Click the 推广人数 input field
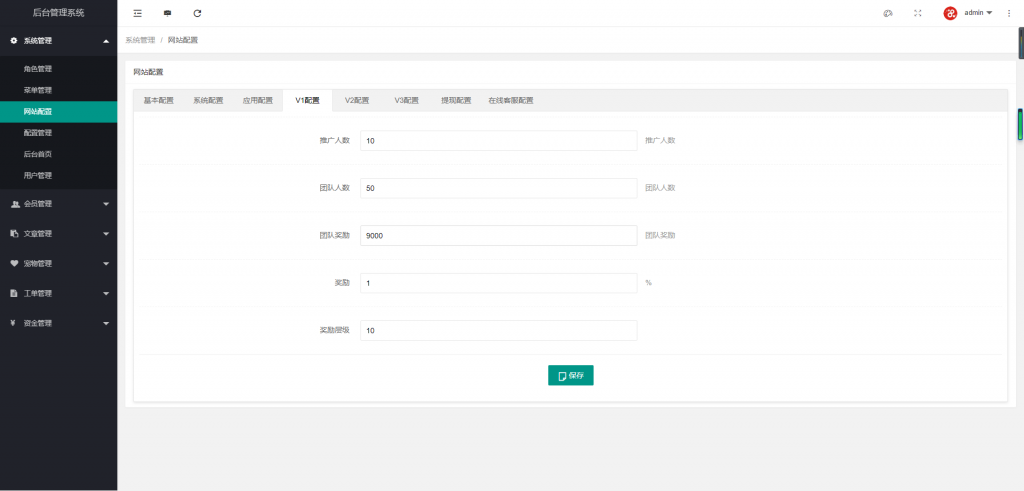The width and height of the screenshot is (1024, 491). coord(499,140)
